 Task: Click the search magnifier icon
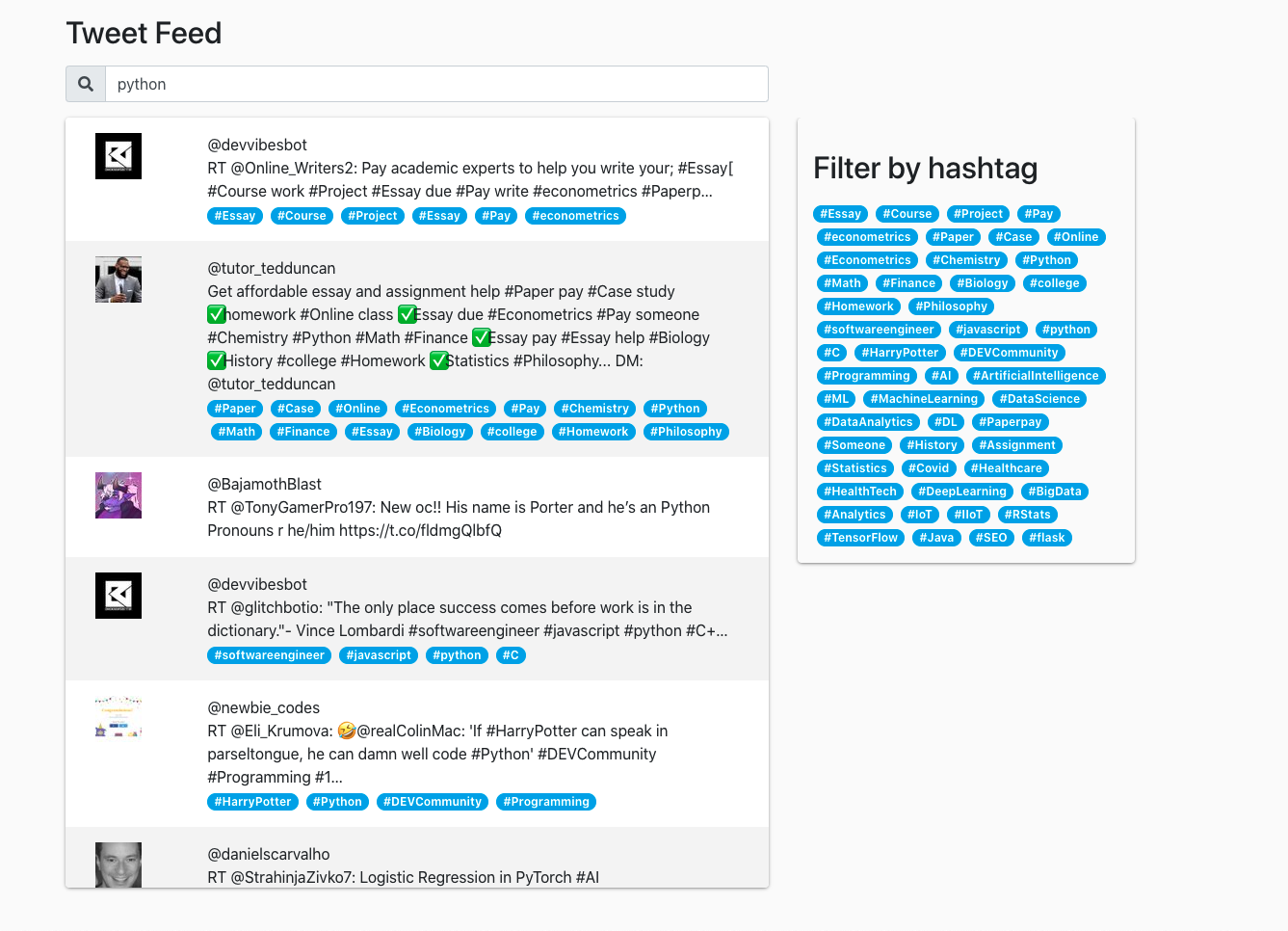[x=86, y=84]
